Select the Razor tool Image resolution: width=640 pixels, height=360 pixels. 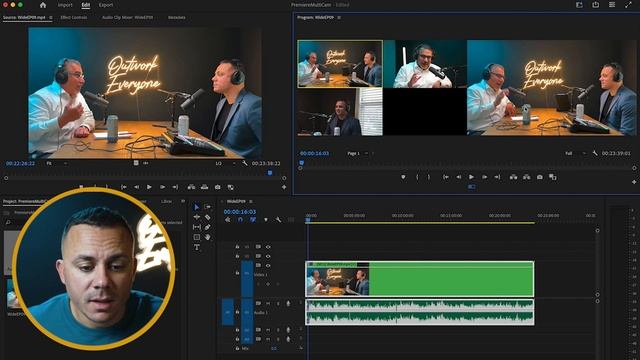pyautogui.click(x=207, y=217)
